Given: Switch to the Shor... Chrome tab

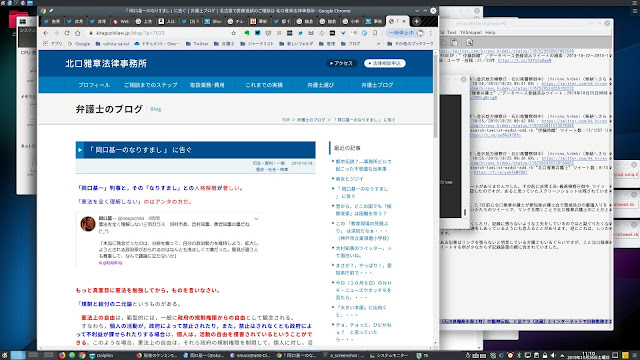Looking at the screenshot, I should (x=213, y=21).
